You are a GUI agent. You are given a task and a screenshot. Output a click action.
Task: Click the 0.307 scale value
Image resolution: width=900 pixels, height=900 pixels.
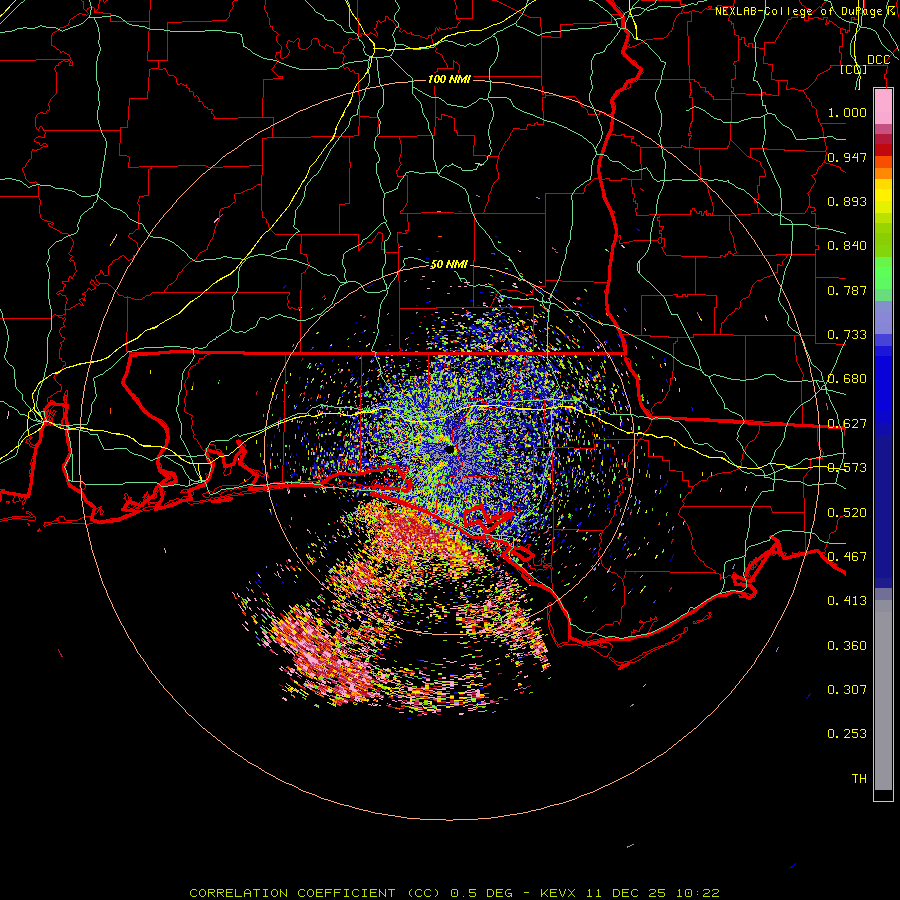click(x=847, y=690)
